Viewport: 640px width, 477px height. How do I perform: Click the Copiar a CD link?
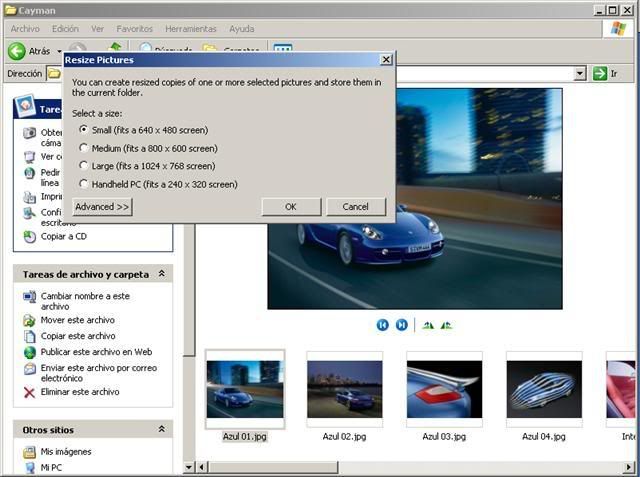pos(64,236)
